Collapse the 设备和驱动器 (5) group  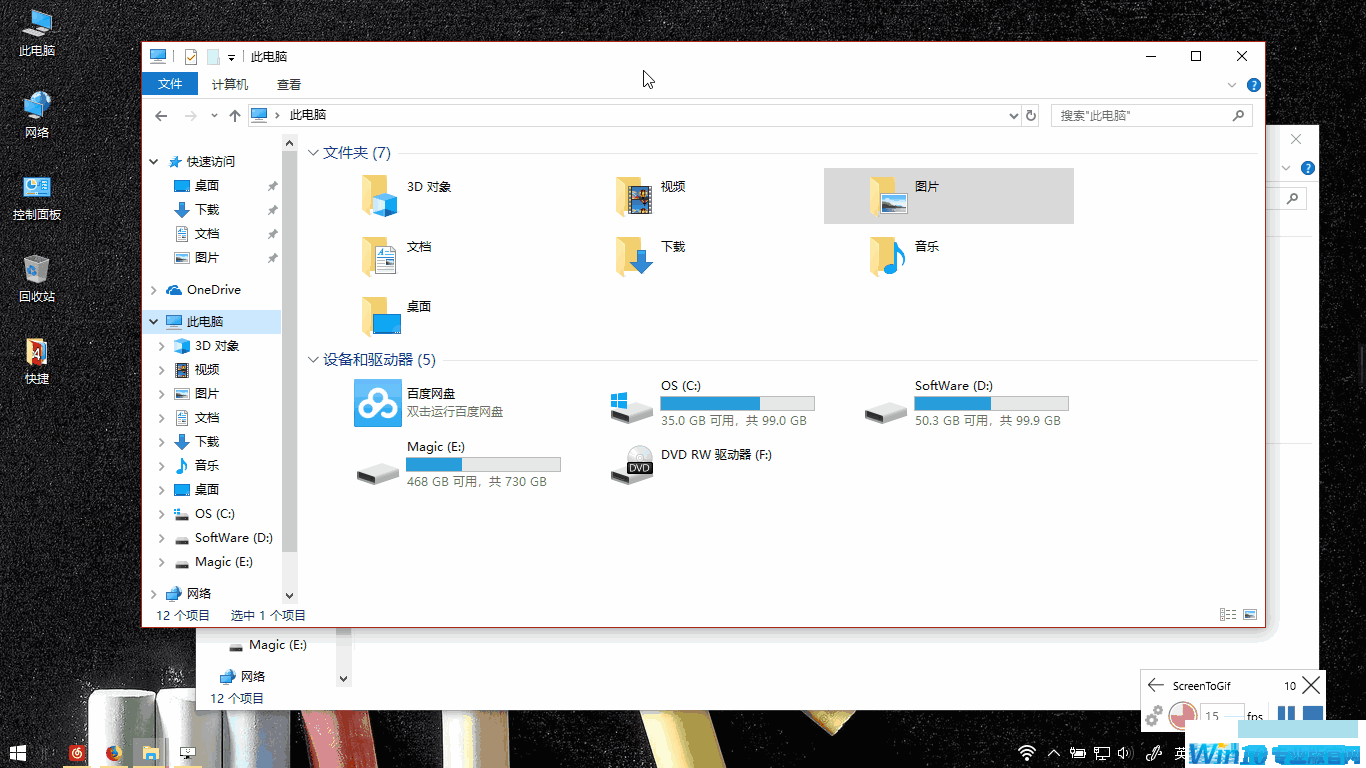point(313,360)
